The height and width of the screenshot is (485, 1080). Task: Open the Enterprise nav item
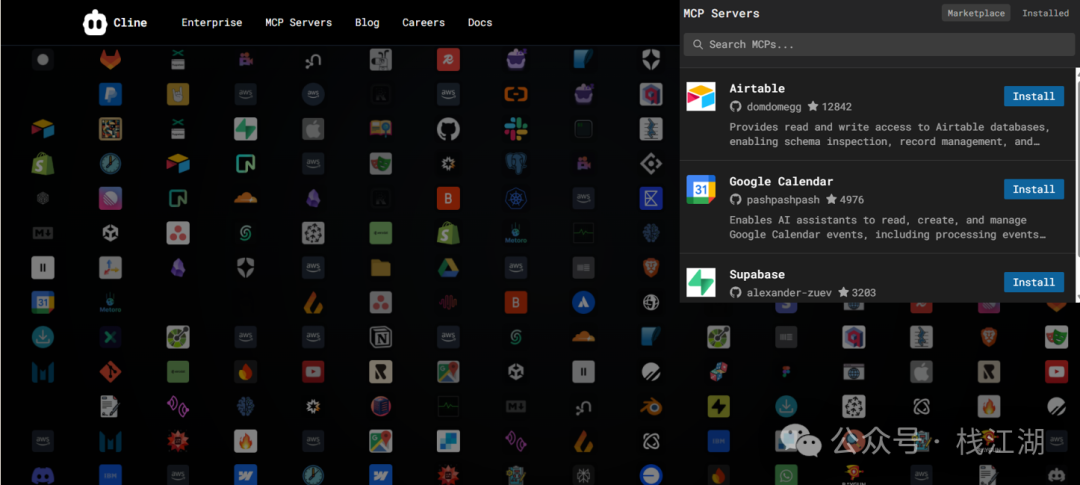tap(211, 23)
